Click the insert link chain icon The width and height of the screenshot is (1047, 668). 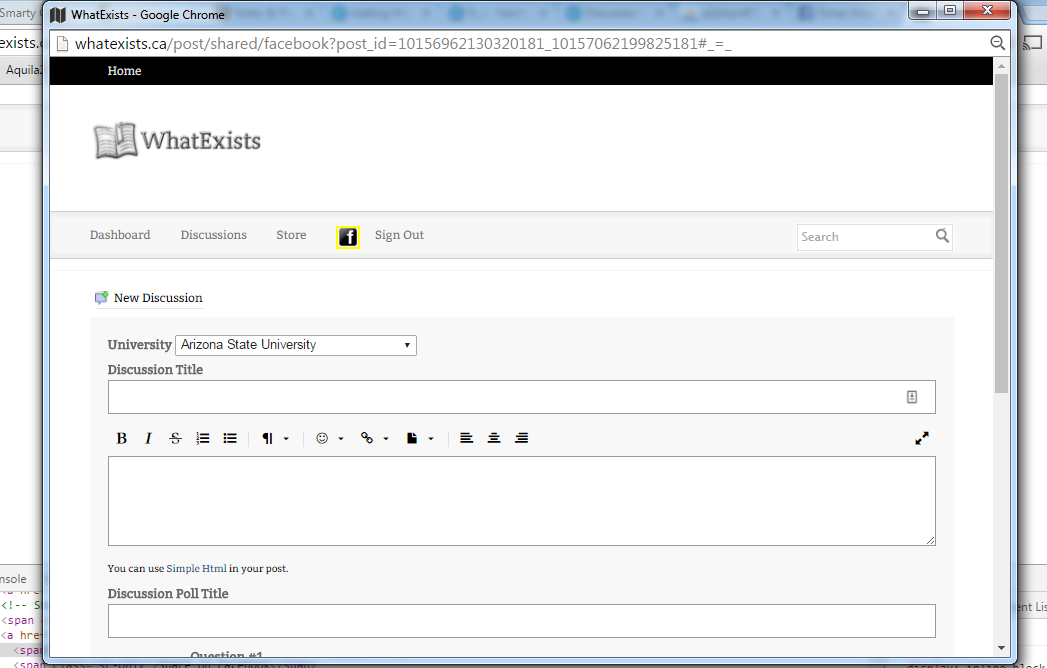pyautogui.click(x=367, y=438)
